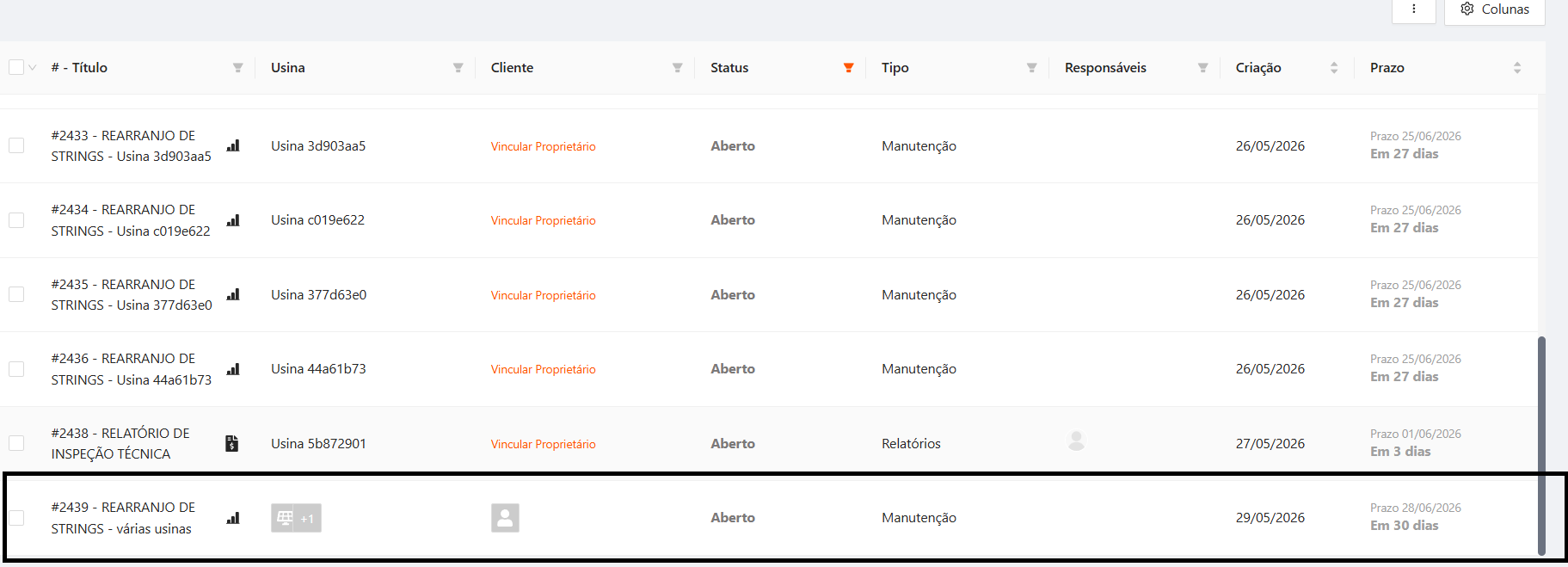Filter the Usina column

(458, 68)
